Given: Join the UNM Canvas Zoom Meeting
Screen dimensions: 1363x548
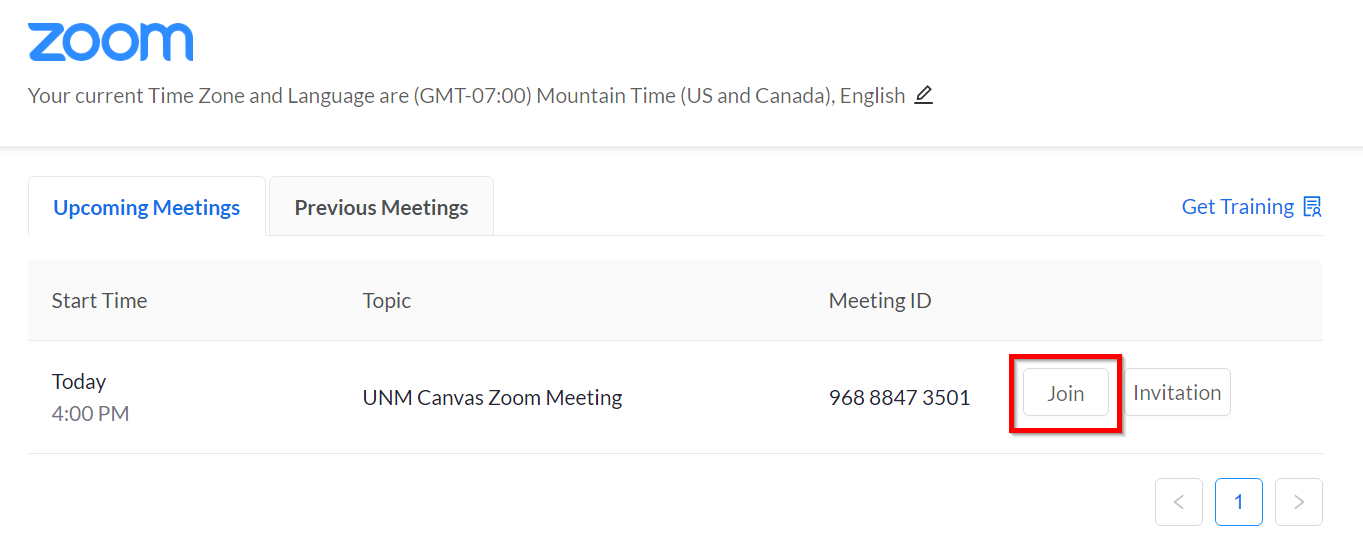Looking at the screenshot, I should click(x=1065, y=393).
